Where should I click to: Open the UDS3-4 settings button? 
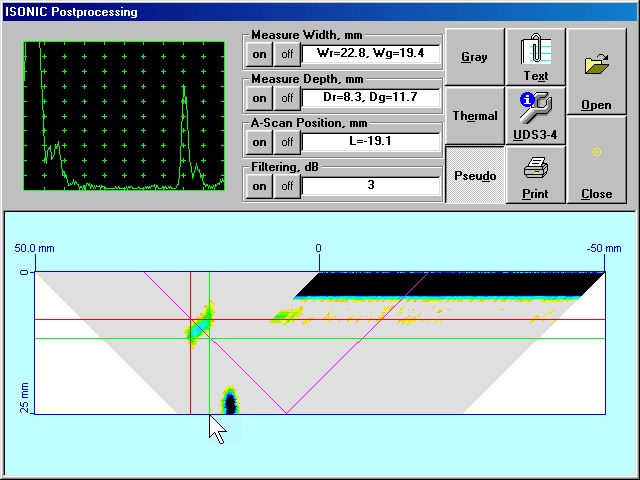pos(536,116)
